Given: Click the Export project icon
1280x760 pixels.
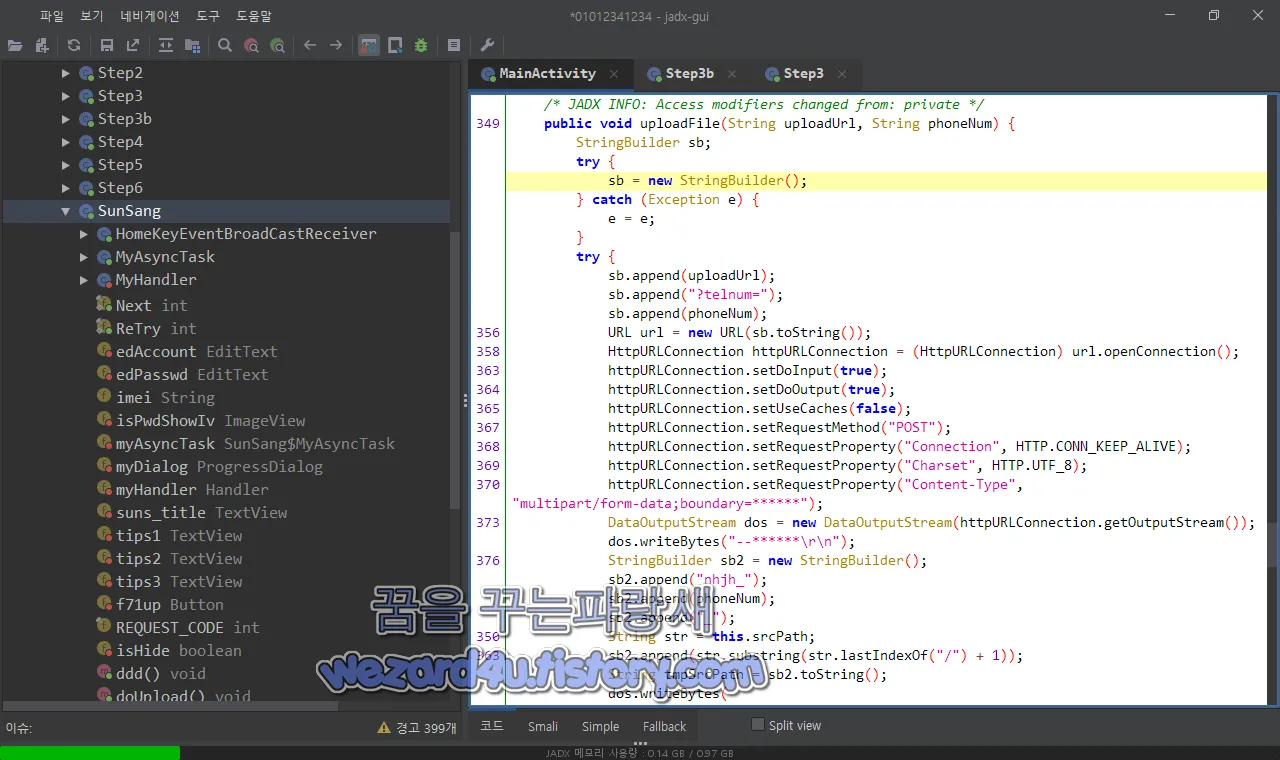Looking at the screenshot, I should pos(133,45).
